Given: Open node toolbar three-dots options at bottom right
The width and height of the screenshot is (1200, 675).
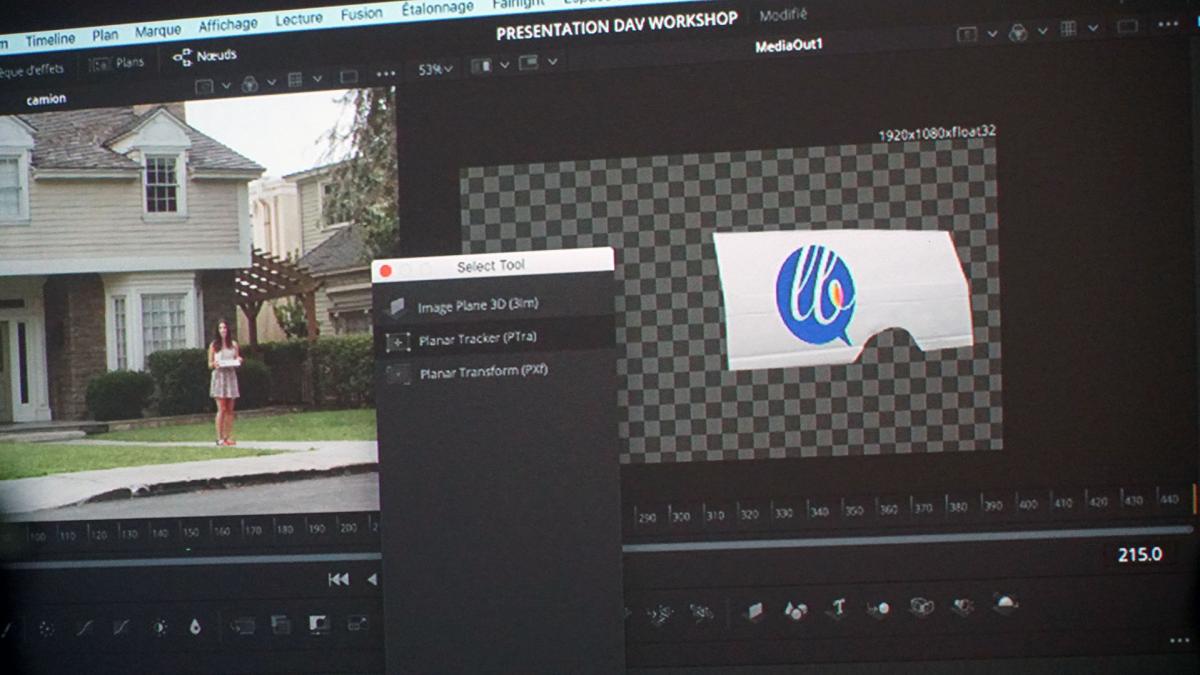Looking at the screenshot, I should [x=1180, y=641].
